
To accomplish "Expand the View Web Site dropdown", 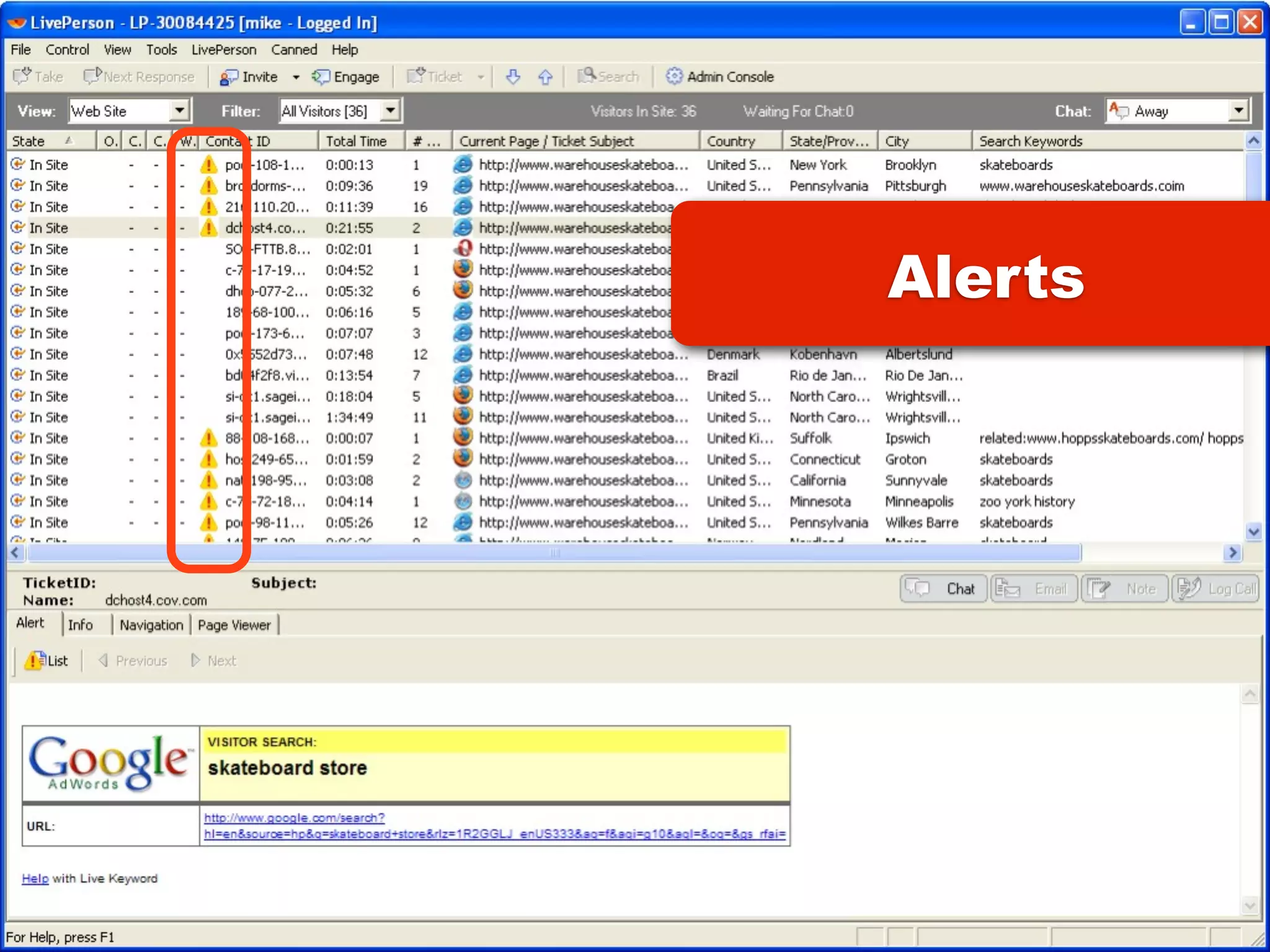I will pyautogui.click(x=179, y=111).
